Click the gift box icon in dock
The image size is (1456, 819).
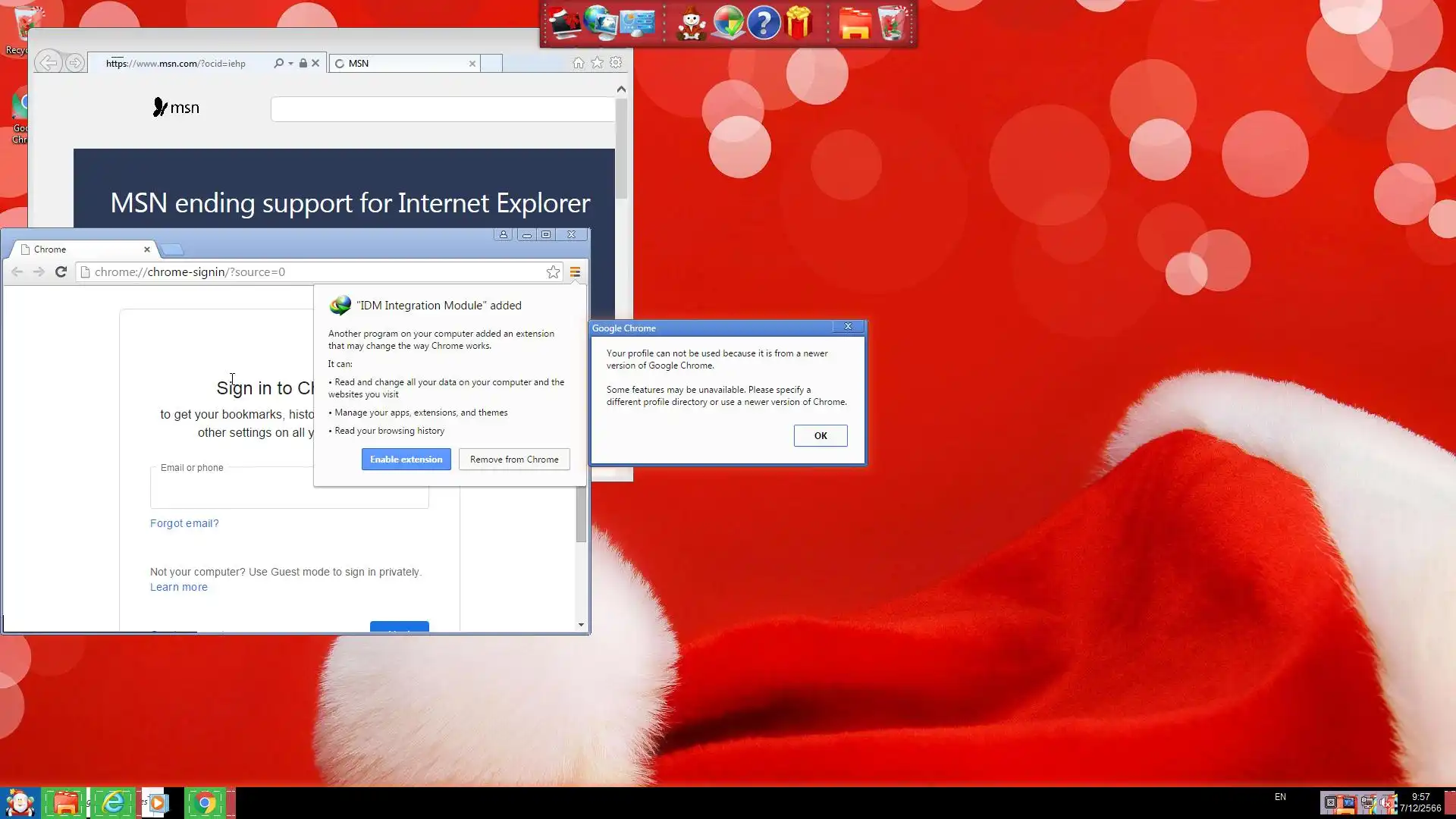pyautogui.click(x=799, y=23)
